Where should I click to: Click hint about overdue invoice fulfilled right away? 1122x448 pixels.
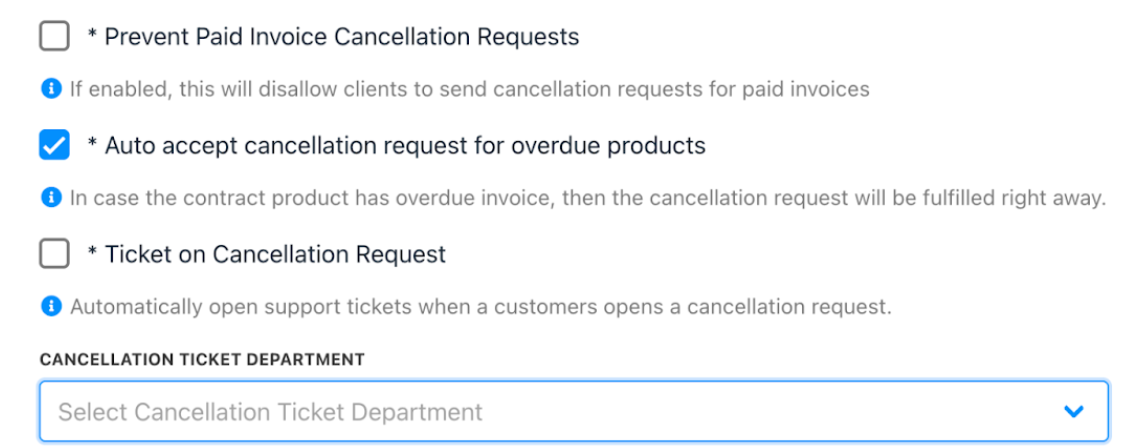pyautogui.click(x=587, y=198)
